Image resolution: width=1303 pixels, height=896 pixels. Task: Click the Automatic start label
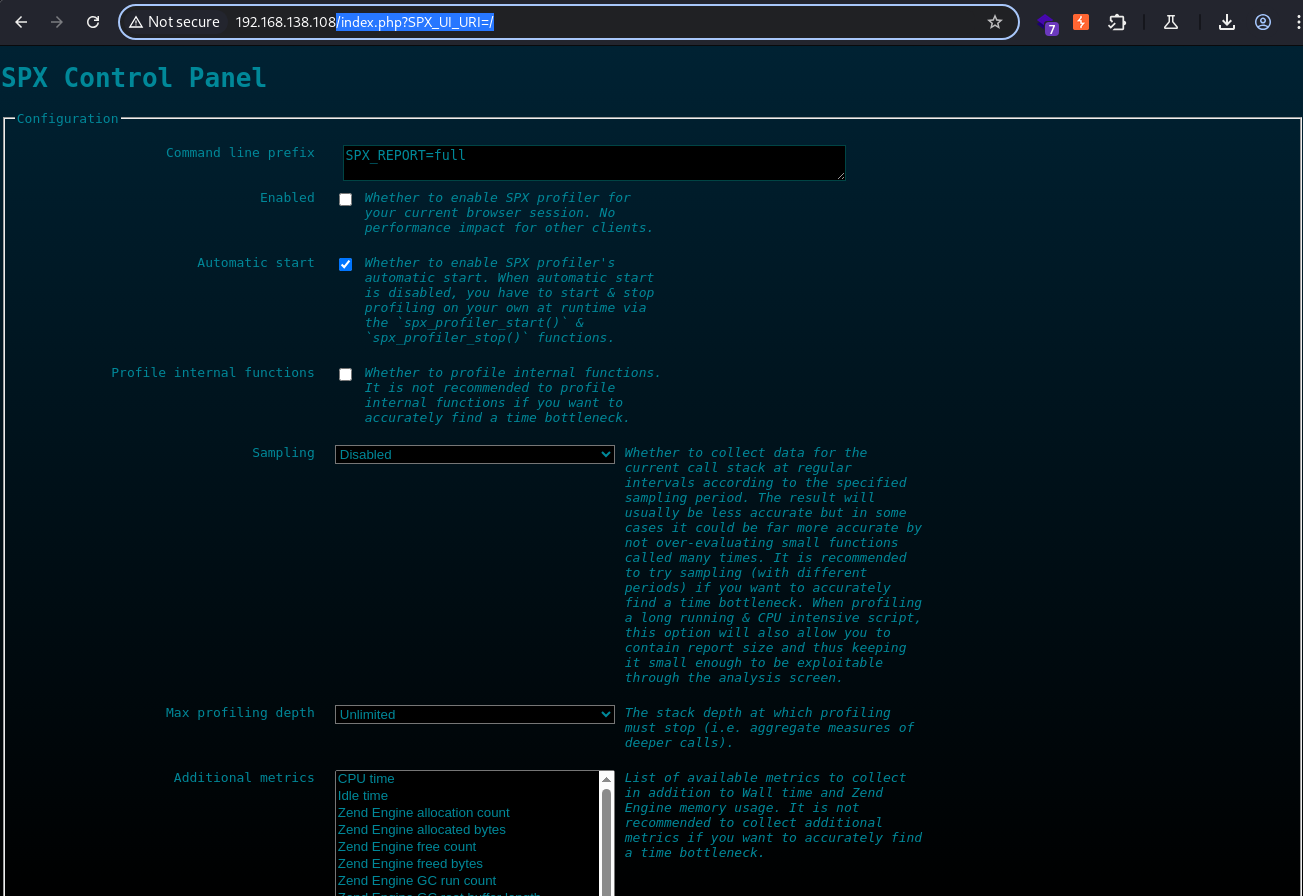tap(256, 263)
